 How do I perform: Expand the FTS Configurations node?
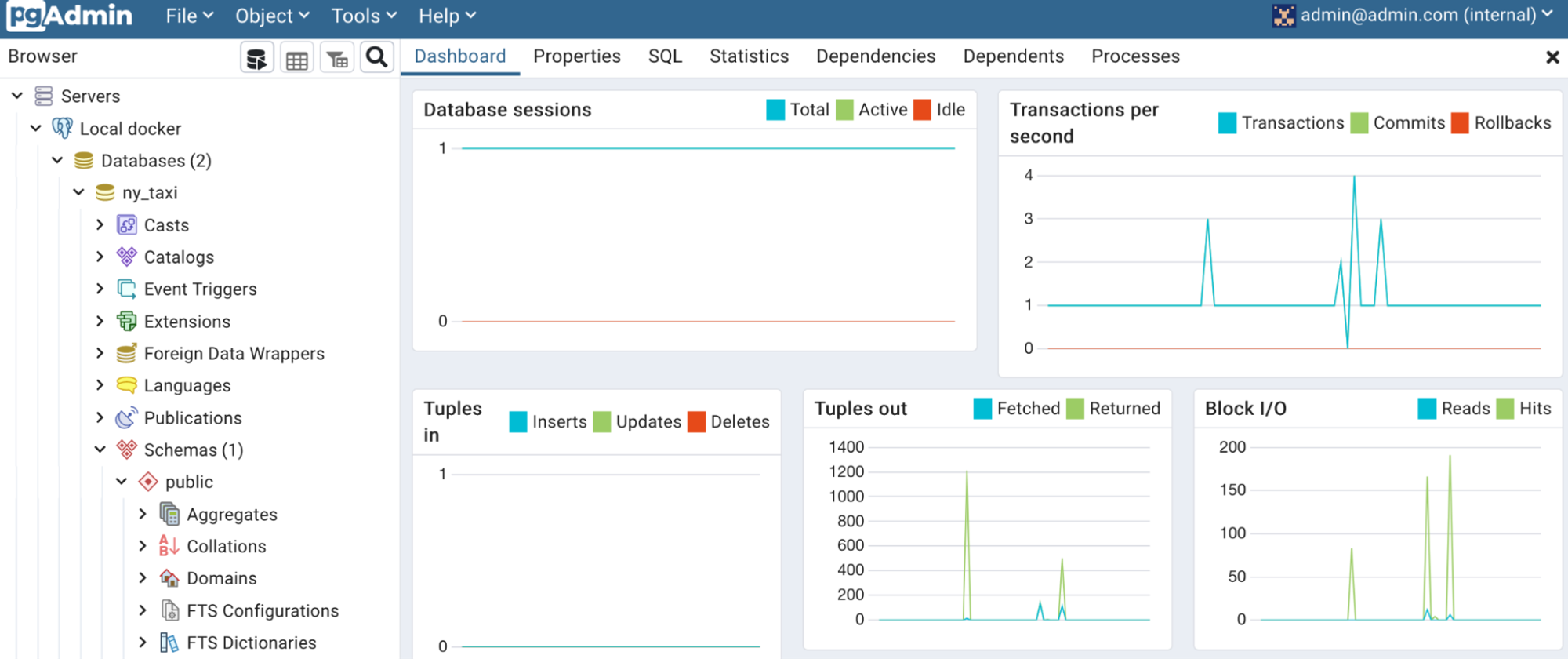click(x=143, y=610)
